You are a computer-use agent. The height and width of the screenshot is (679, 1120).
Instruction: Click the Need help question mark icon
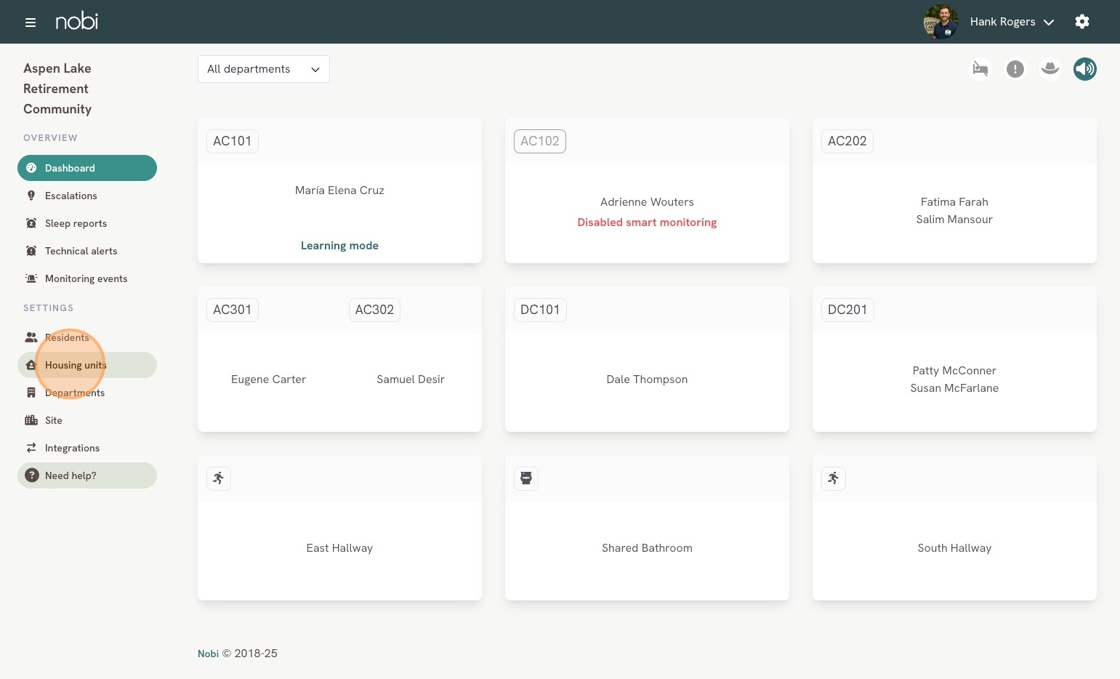[x=32, y=476]
